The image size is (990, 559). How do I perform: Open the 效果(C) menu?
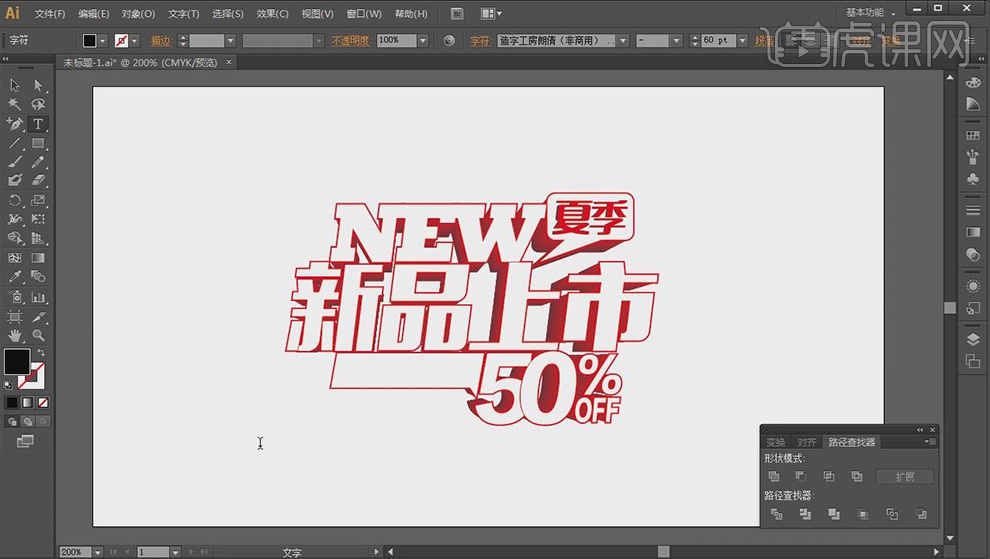tap(272, 14)
